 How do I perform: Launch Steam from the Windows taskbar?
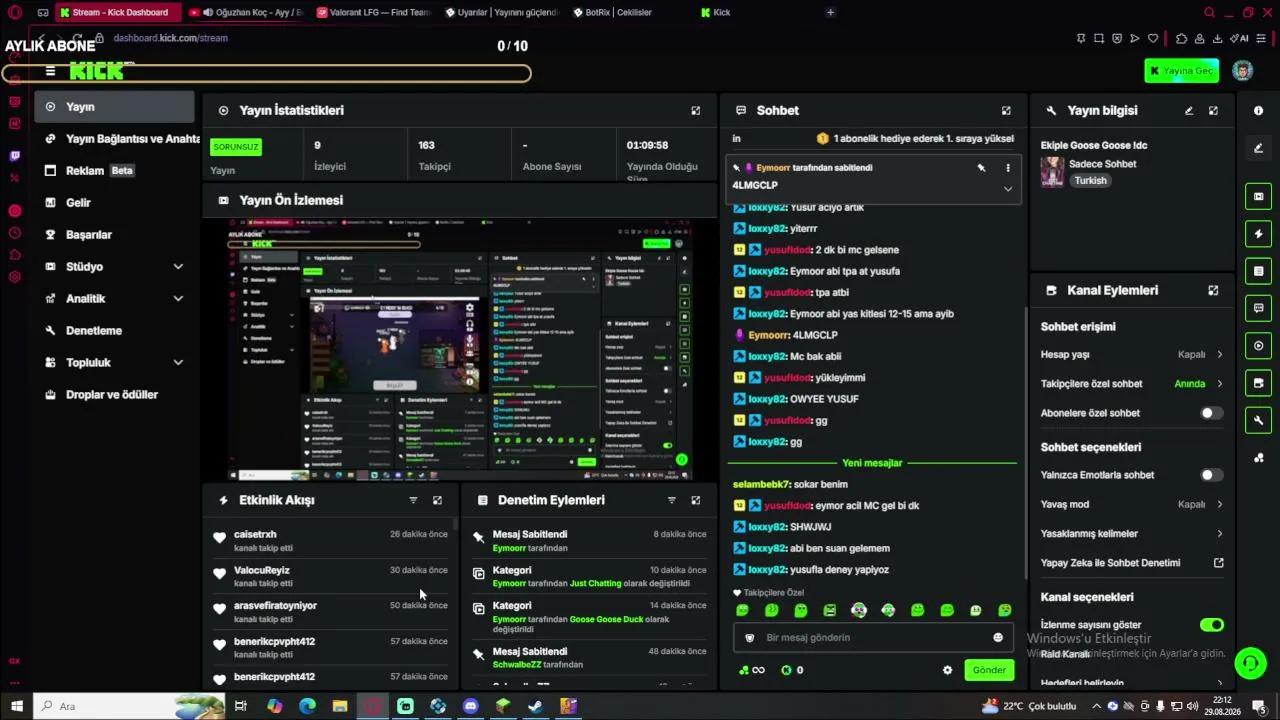[536, 706]
